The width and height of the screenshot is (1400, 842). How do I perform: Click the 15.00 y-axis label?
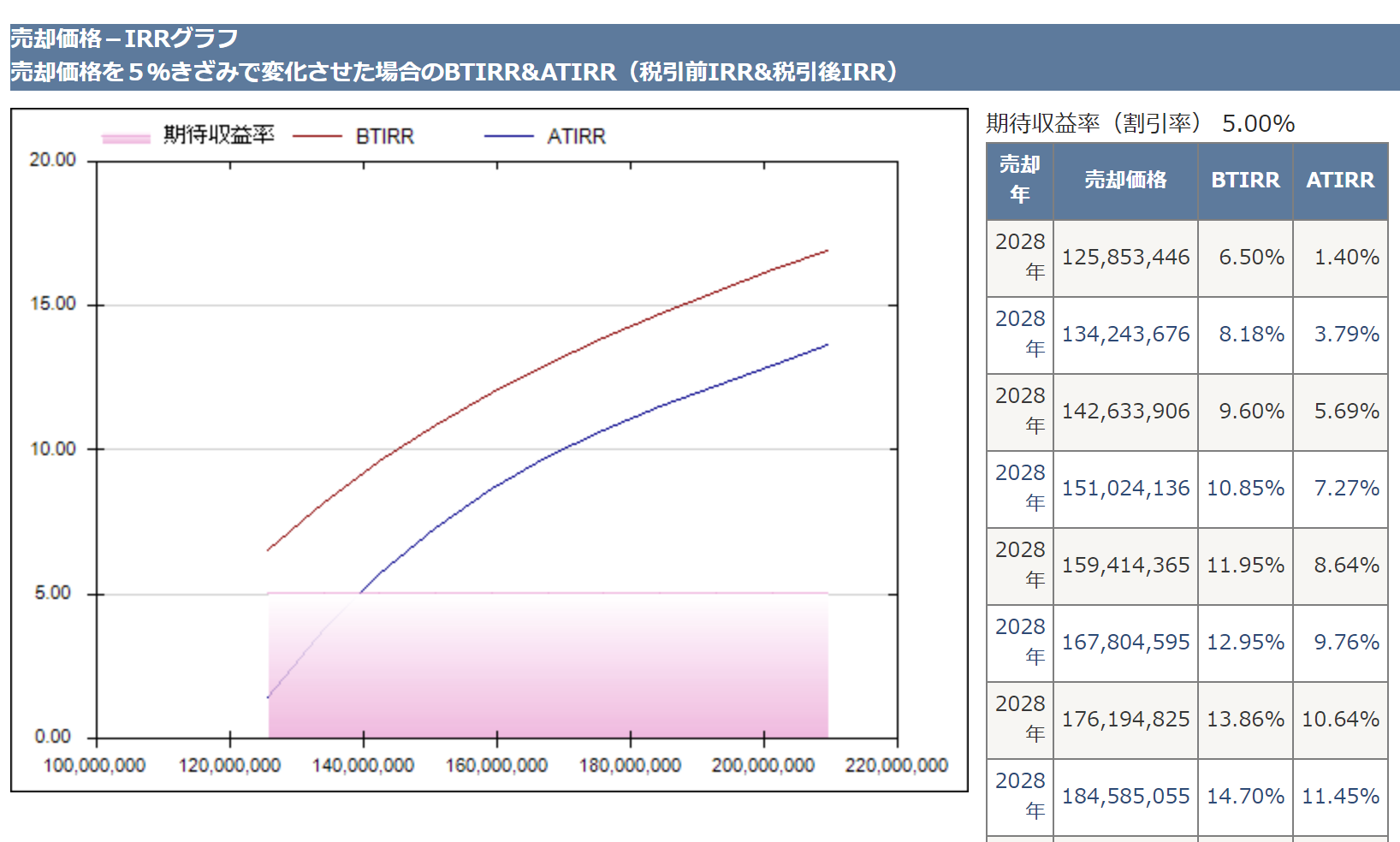click(53, 305)
